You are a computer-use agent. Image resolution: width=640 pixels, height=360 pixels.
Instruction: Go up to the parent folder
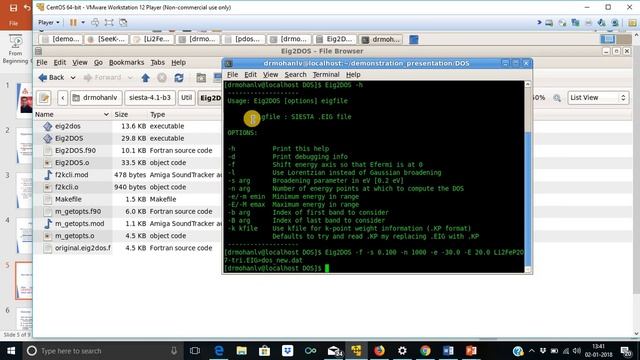pyautogui.click(x=145, y=78)
